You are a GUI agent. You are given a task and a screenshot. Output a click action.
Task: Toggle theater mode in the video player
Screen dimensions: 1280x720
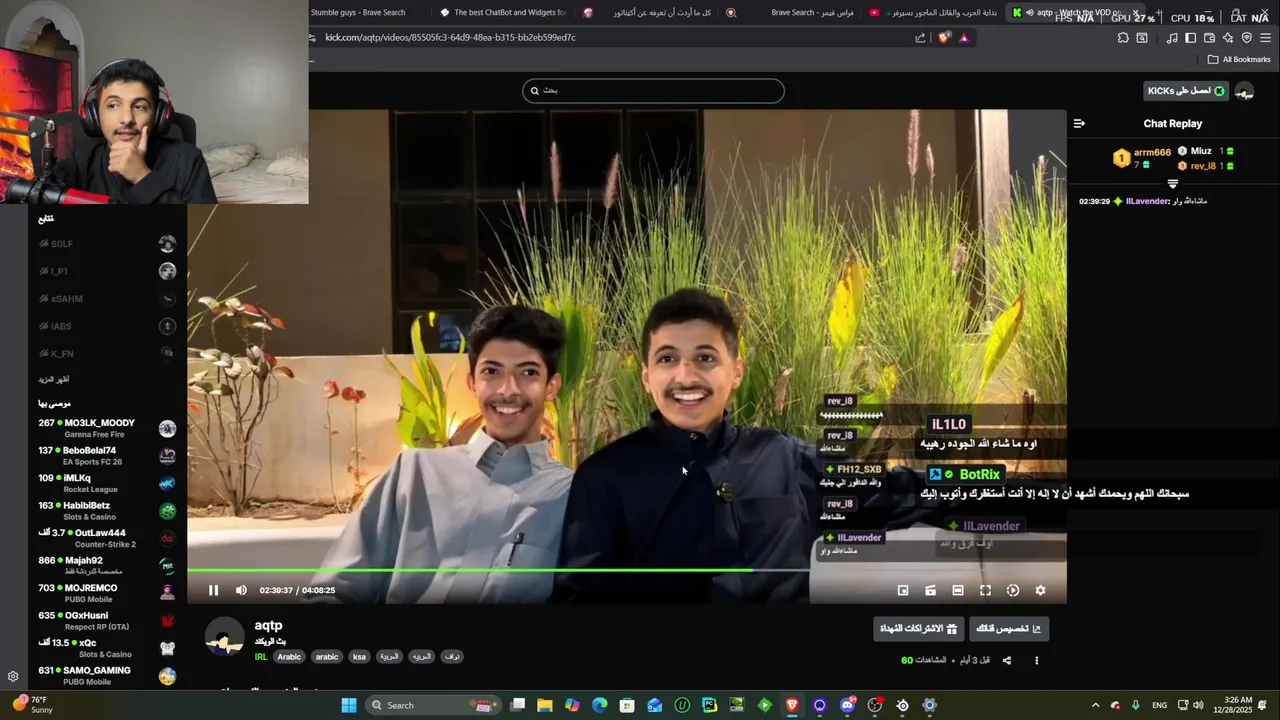pyautogui.click(x=958, y=590)
